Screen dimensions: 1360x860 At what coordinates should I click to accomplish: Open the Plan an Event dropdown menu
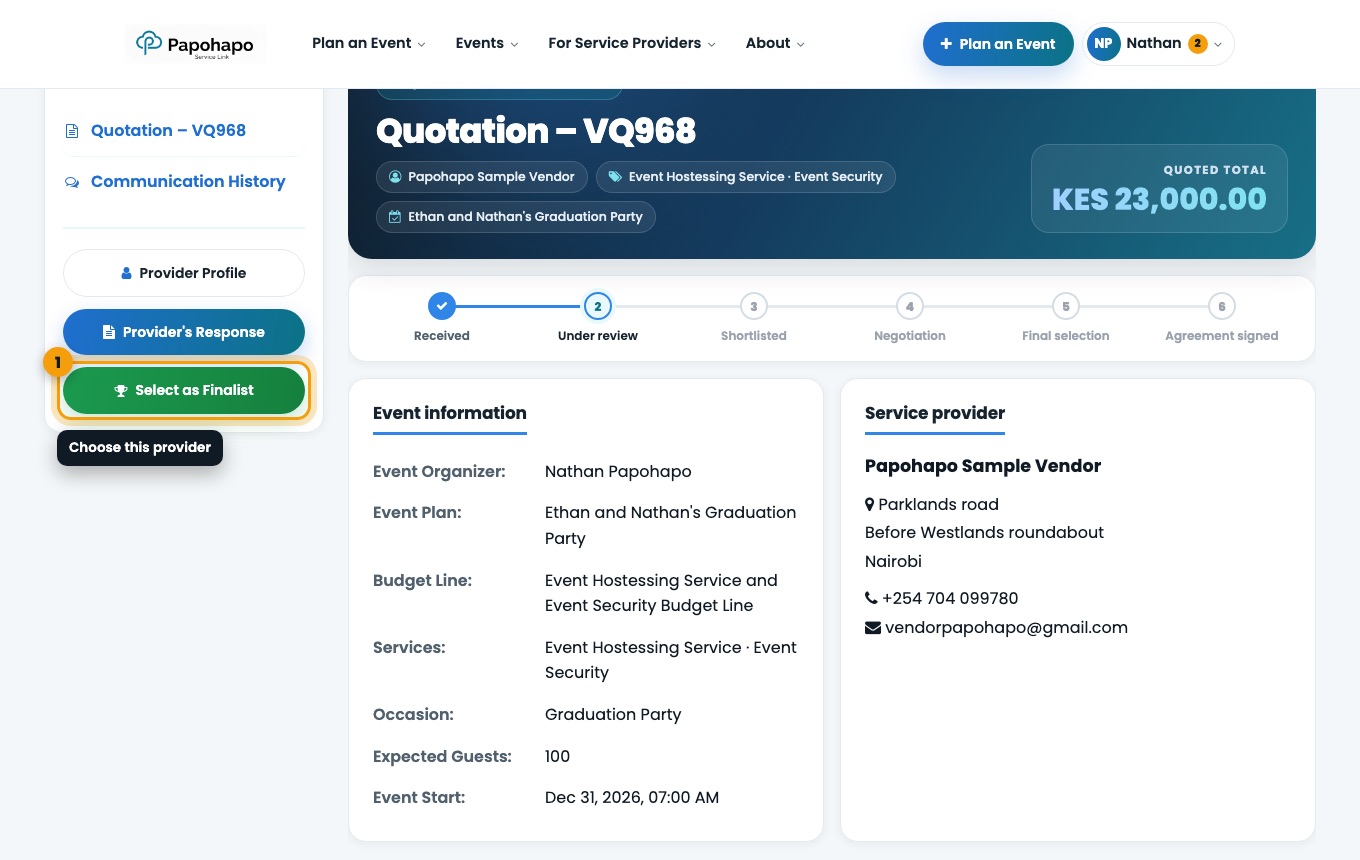point(368,43)
